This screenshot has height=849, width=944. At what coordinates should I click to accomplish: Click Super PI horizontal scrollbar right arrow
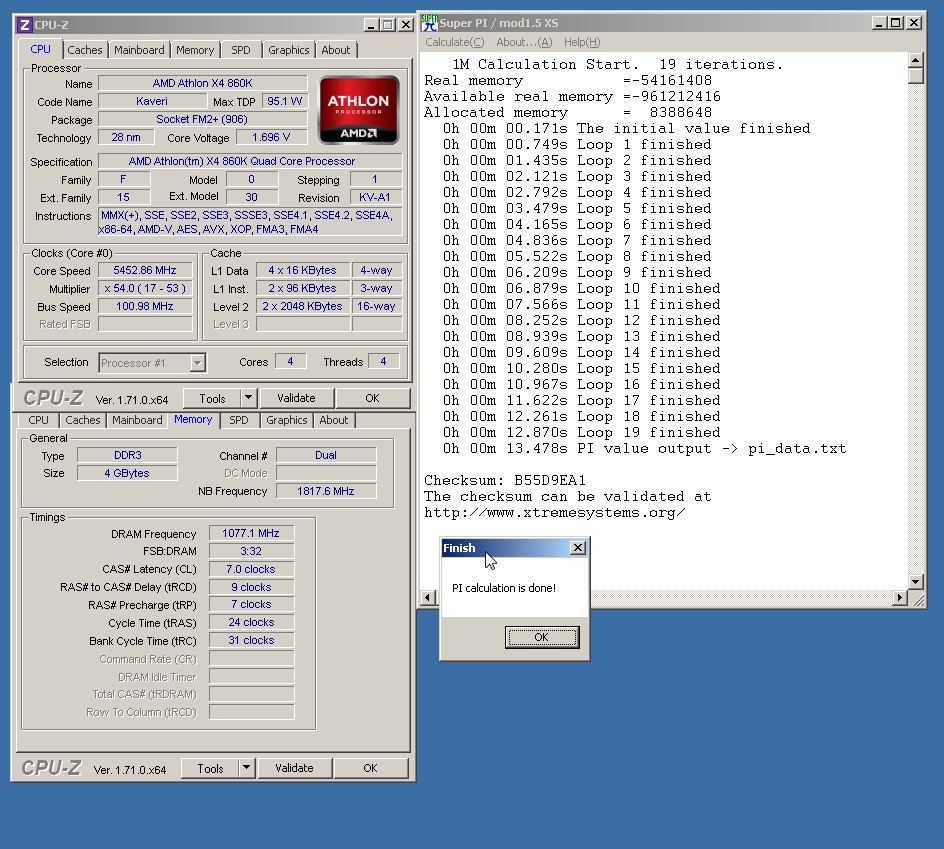(x=899, y=598)
